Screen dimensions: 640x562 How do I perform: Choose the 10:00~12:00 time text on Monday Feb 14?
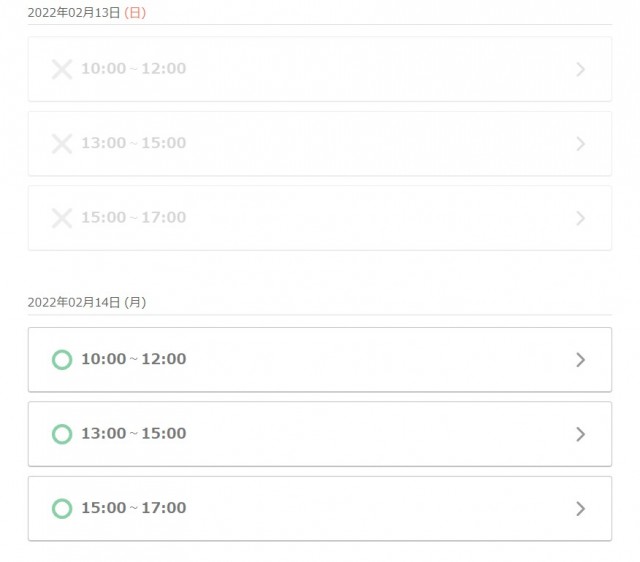(x=133, y=359)
